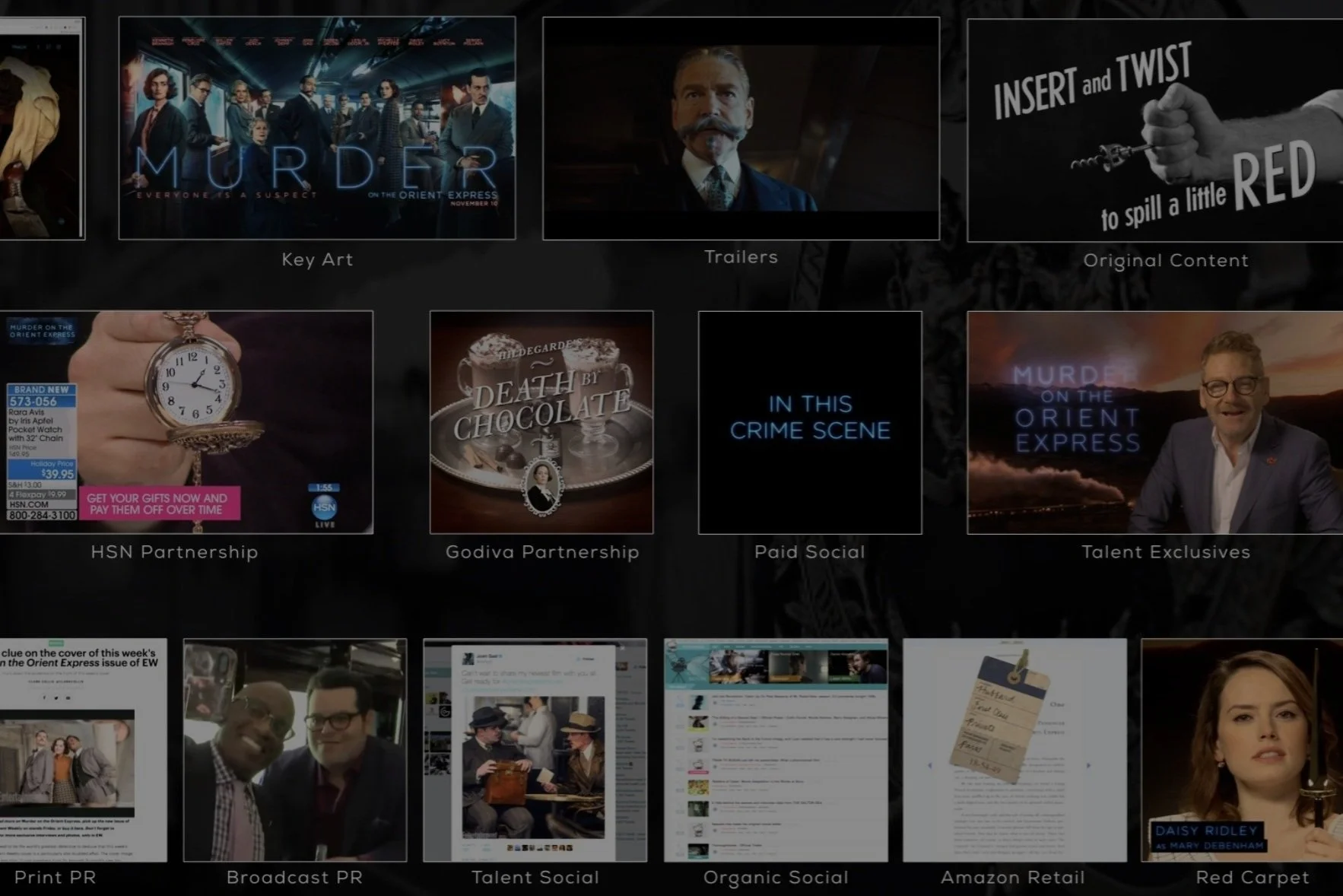Click the Original Content label

click(x=1166, y=260)
